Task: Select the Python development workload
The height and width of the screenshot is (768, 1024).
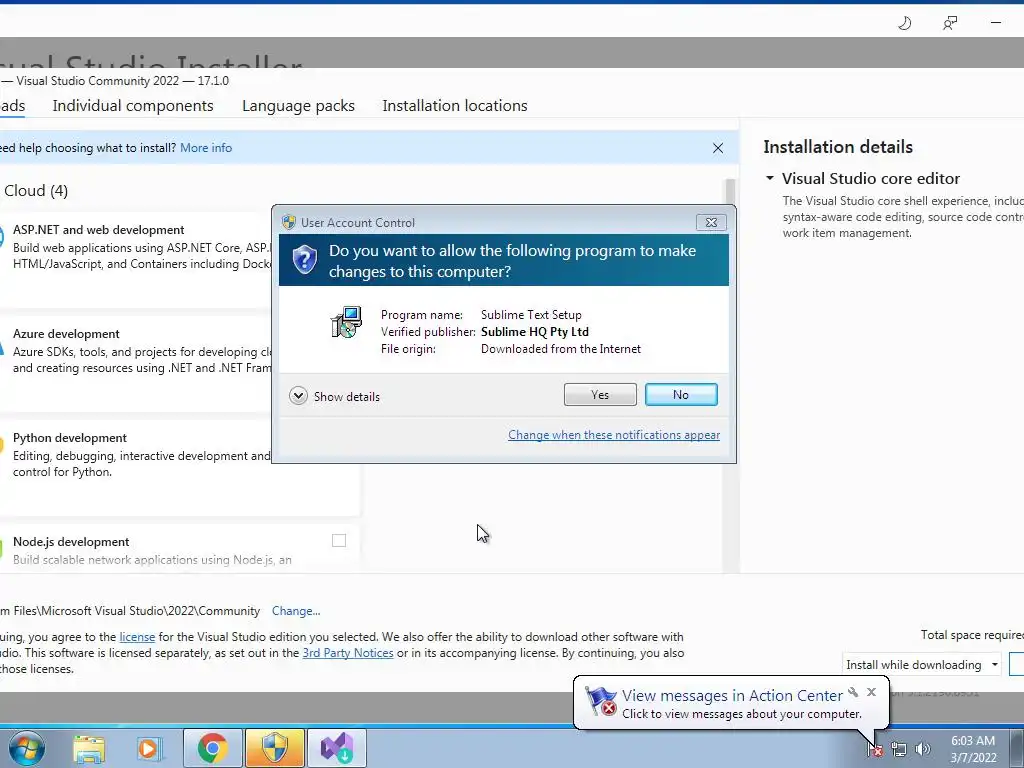Action: pyautogui.click(x=70, y=438)
